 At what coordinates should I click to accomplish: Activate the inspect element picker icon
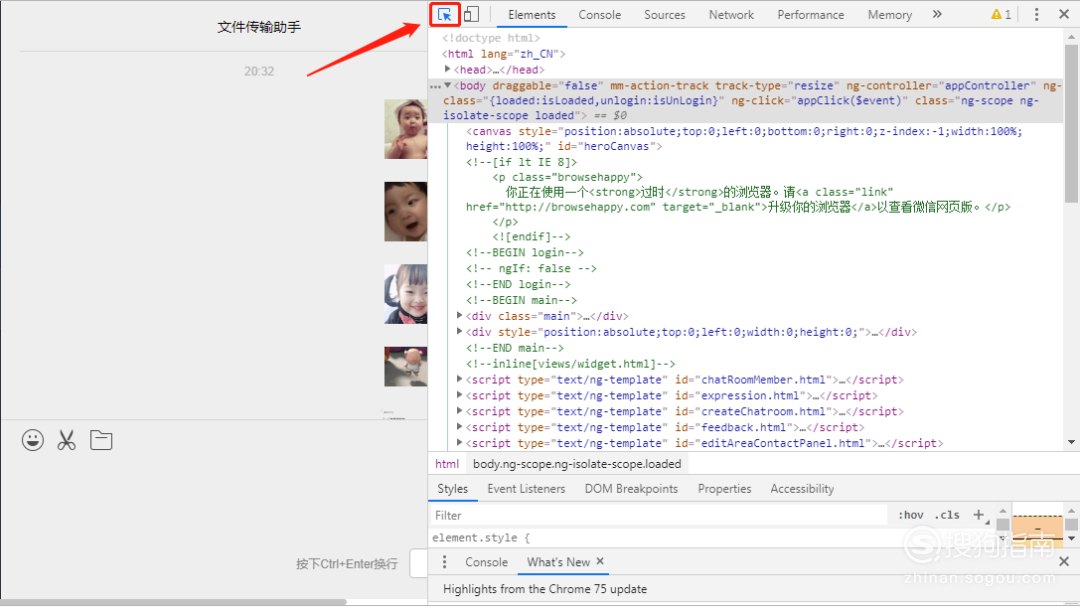444,14
